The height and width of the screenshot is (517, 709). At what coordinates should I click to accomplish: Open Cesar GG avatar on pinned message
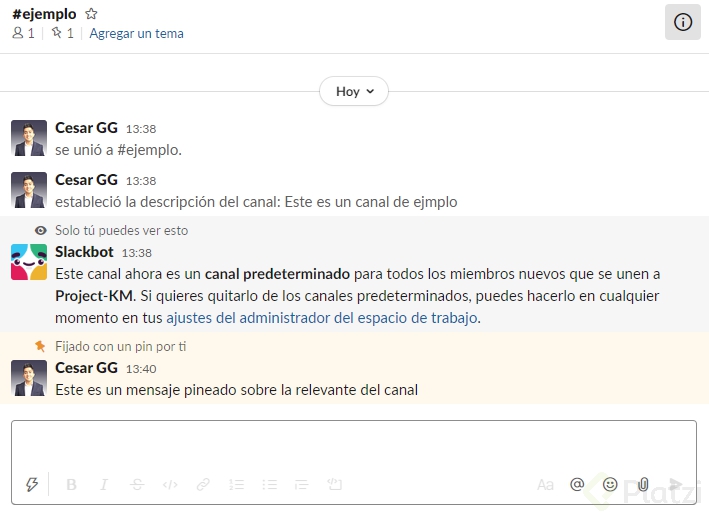[x=29, y=378]
